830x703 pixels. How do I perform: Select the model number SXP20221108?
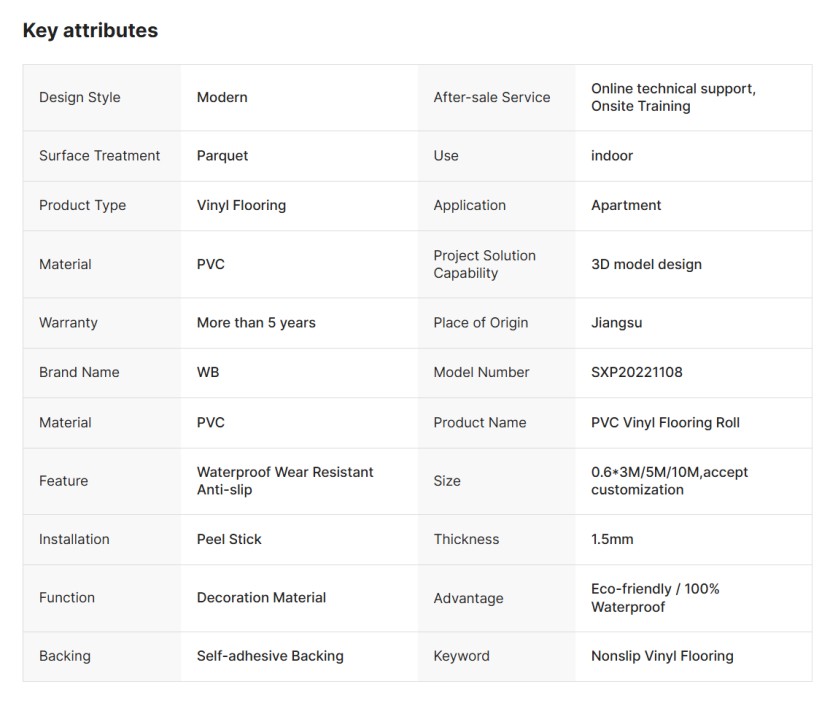point(637,372)
